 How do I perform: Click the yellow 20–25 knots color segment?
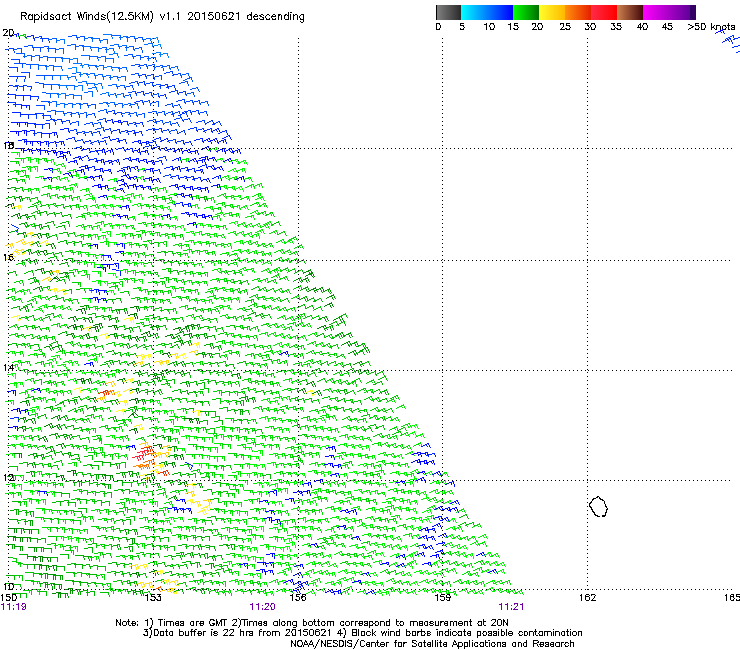pyautogui.click(x=552, y=12)
